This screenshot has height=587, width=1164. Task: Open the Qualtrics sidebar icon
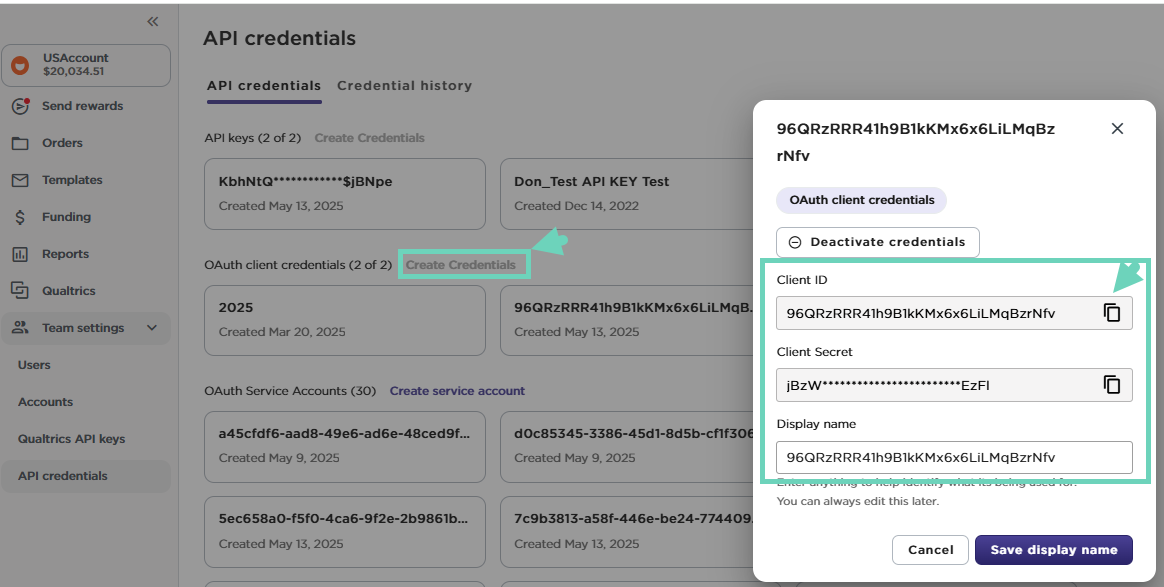[20, 291]
